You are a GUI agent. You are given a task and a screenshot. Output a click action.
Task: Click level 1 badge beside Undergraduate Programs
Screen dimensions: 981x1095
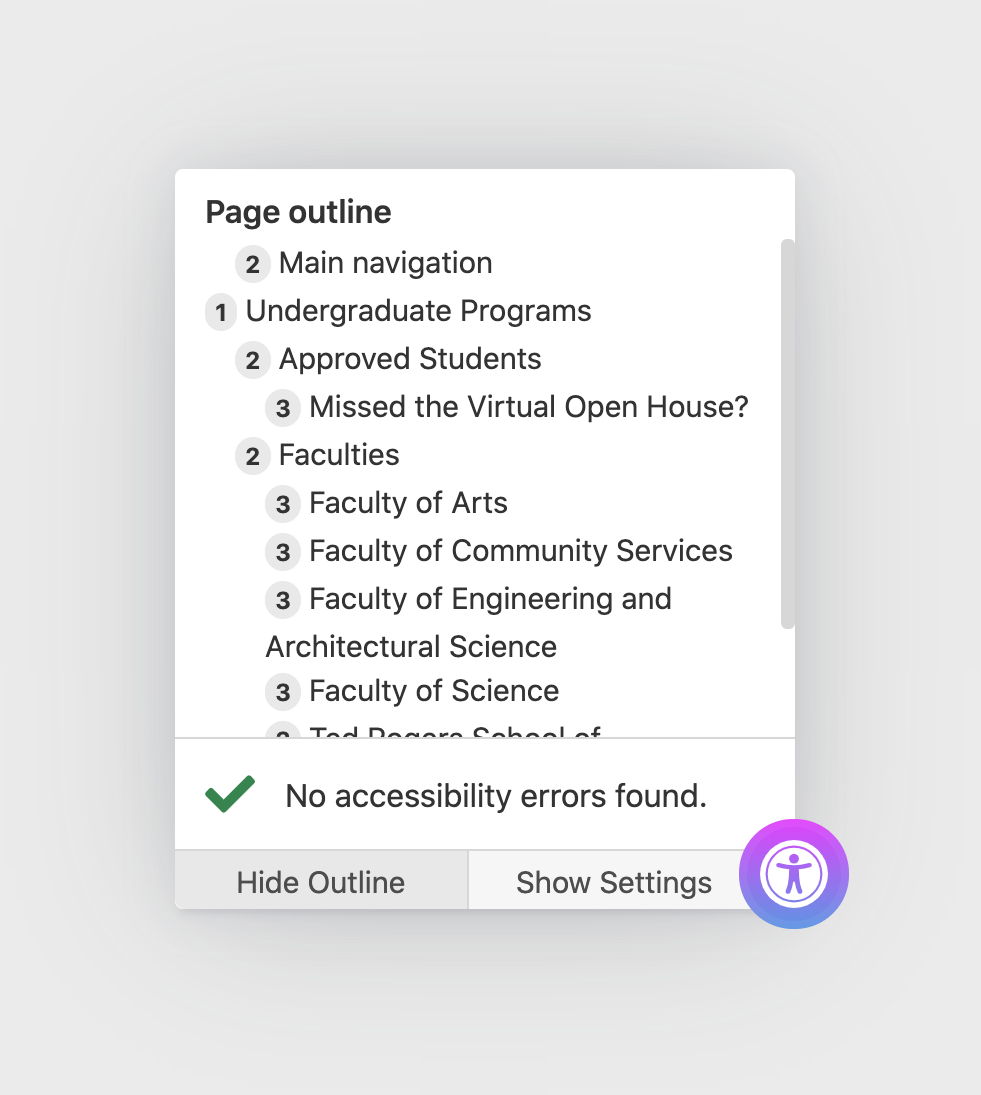[x=221, y=313]
